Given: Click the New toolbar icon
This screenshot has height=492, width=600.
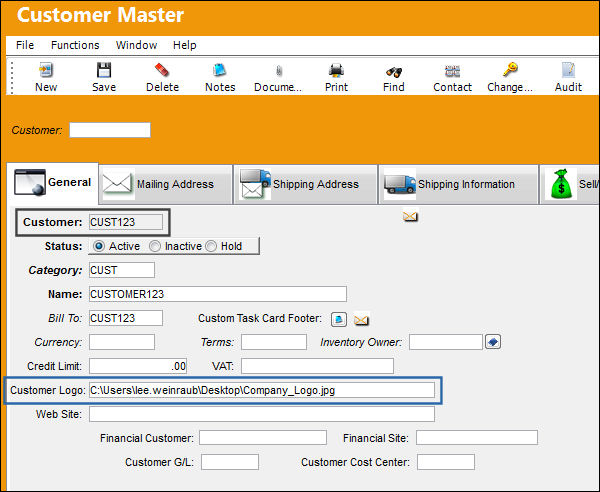Looking at the screenshot, I should (46, 70).
